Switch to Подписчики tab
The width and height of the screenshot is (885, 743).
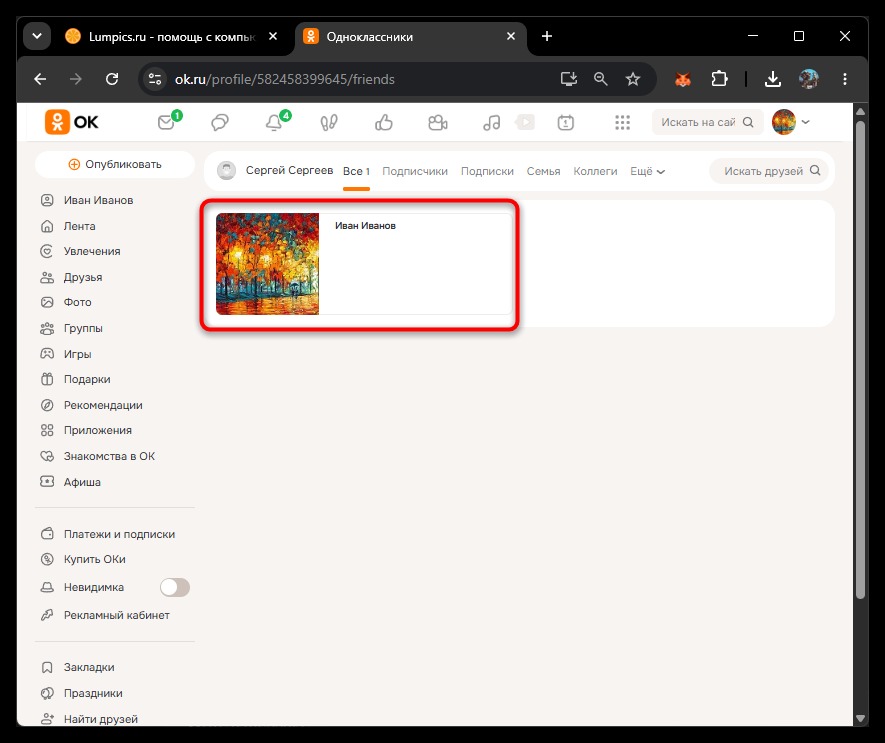(x=415, y=171)
